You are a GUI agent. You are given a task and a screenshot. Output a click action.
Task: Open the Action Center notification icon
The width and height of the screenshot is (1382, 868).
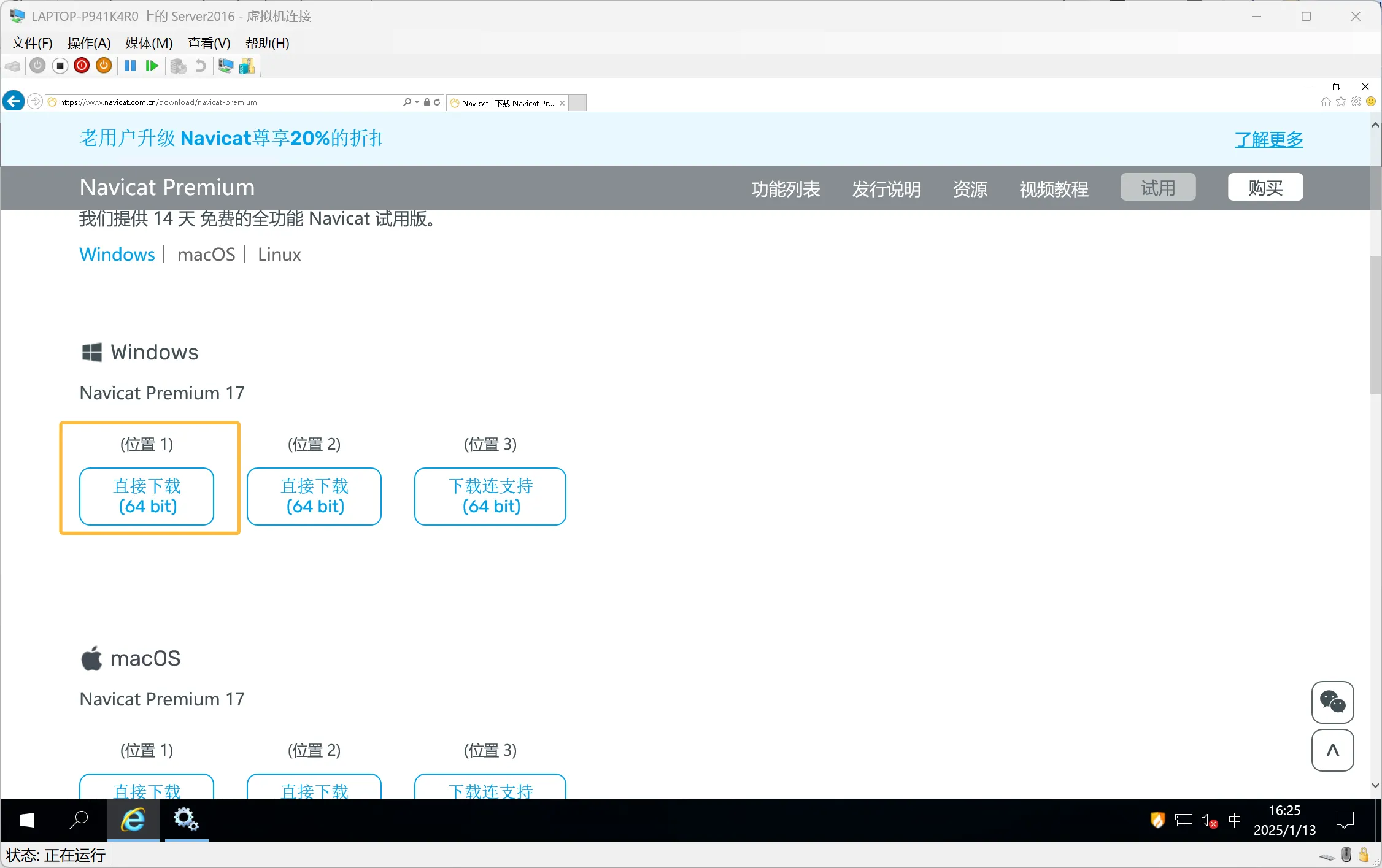[x=1345, y=820]
